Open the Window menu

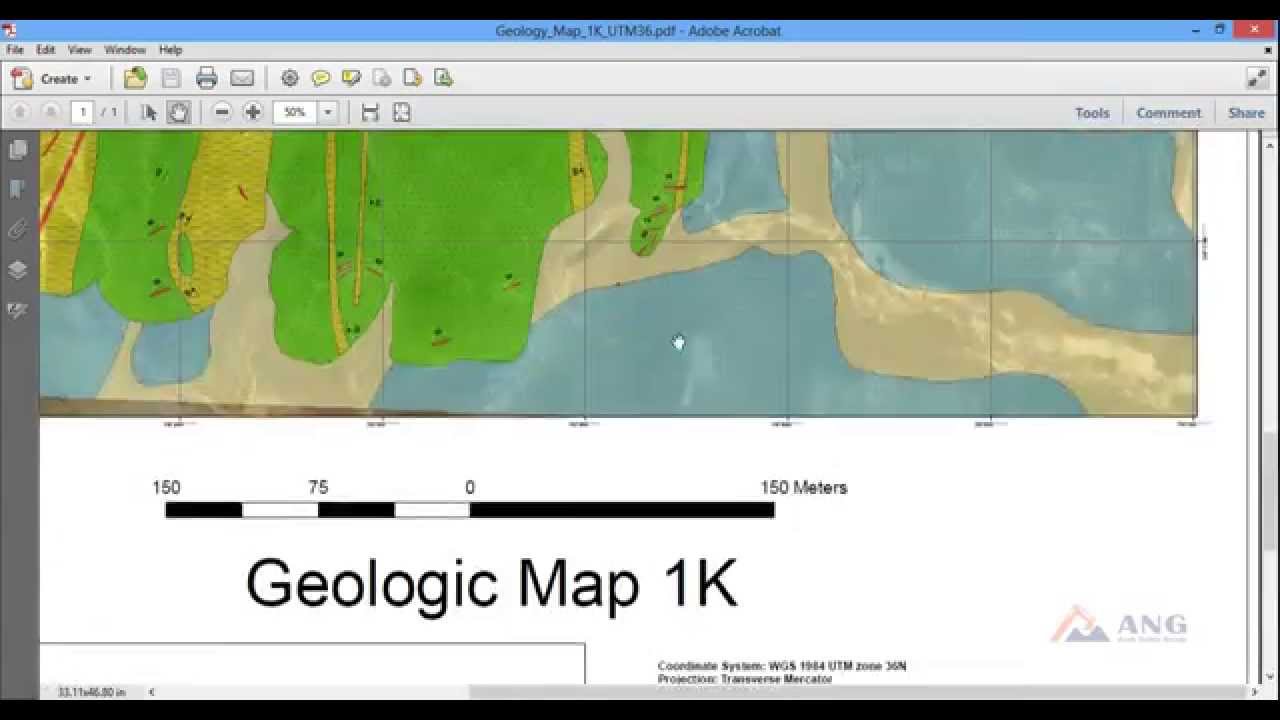coord(125,50)
